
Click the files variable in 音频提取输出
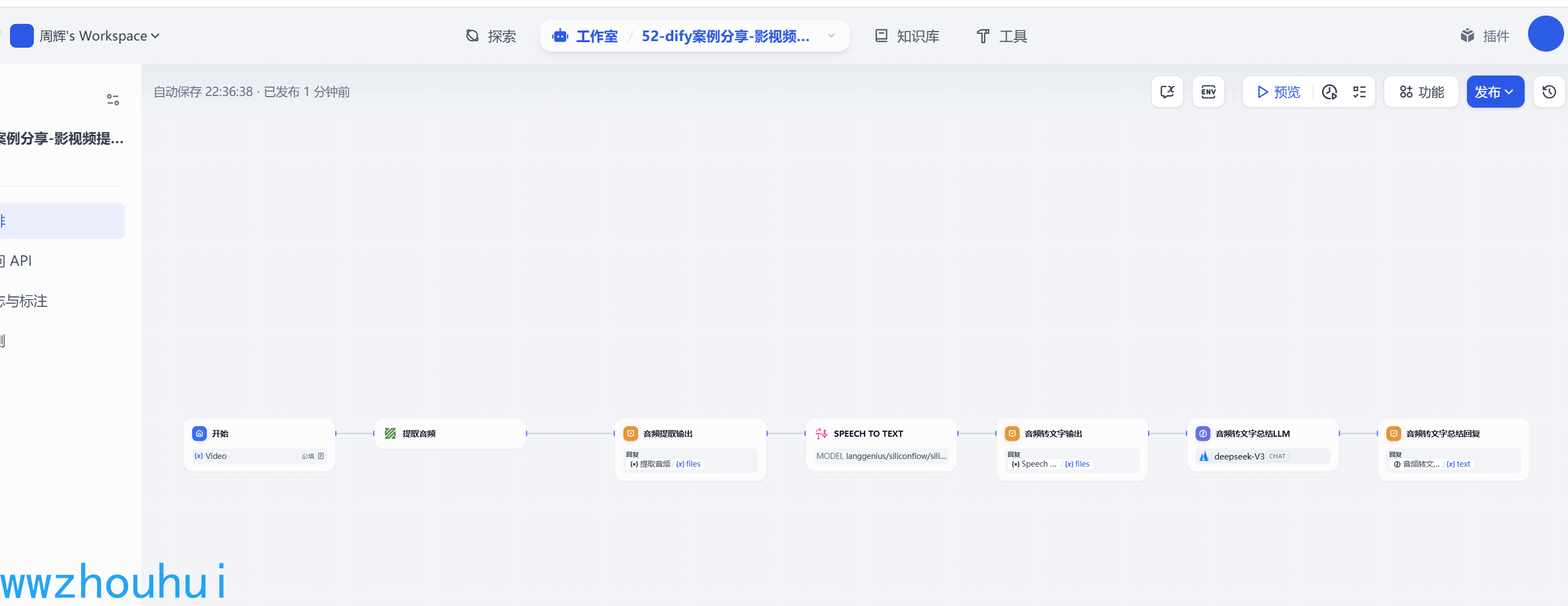(688, 463)
